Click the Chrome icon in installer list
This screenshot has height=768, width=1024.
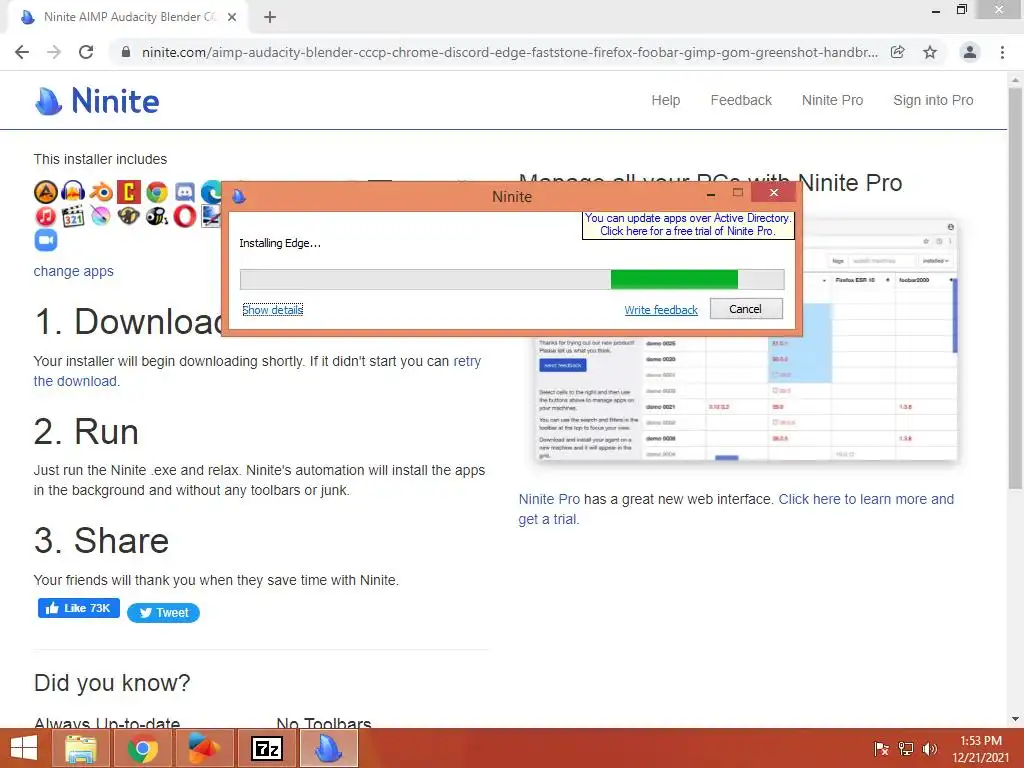point(157,192)
